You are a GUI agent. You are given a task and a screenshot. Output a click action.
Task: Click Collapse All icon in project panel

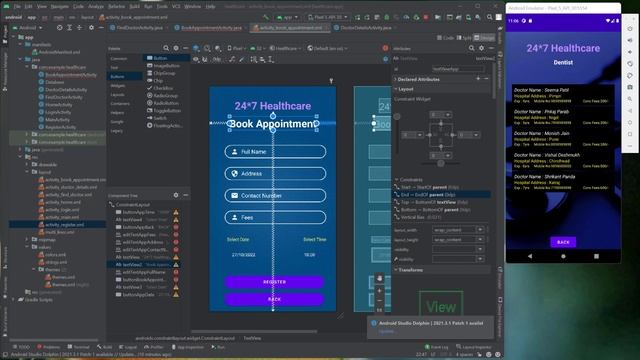pos(79,28)
